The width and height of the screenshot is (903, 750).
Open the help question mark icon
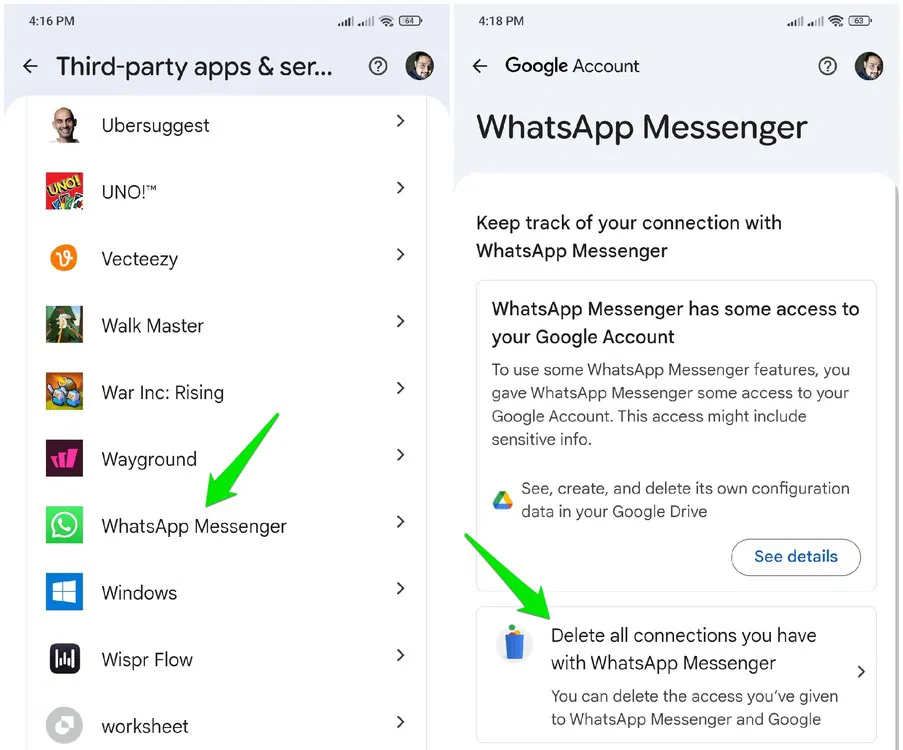828,65
